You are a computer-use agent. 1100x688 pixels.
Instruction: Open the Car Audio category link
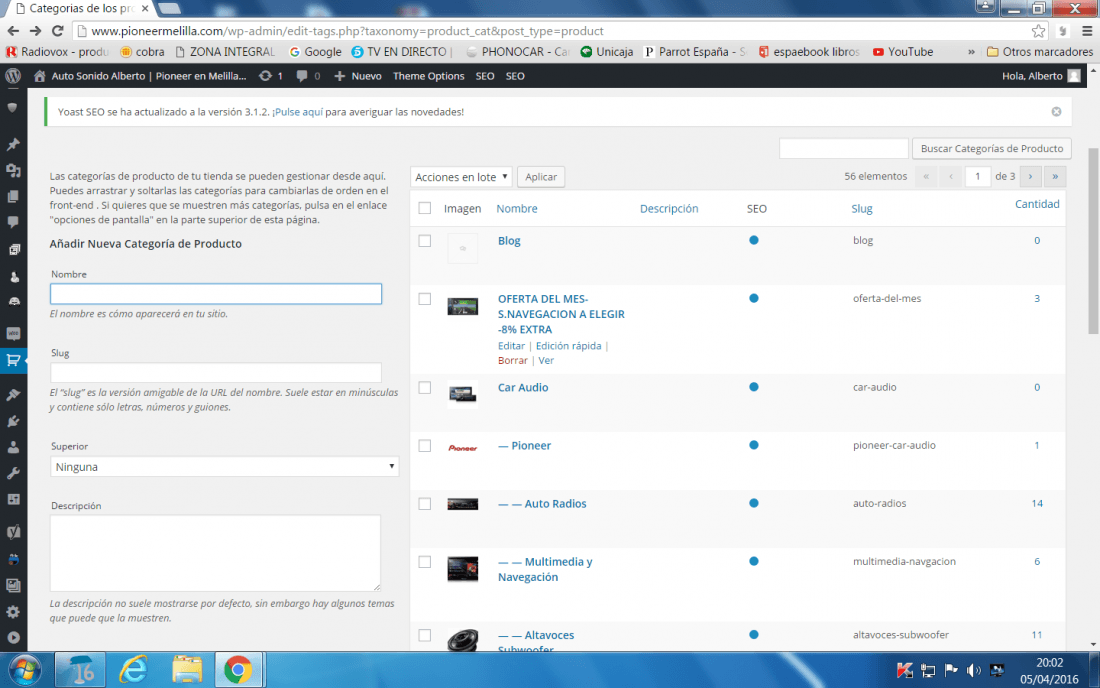[x=523, y=387]
